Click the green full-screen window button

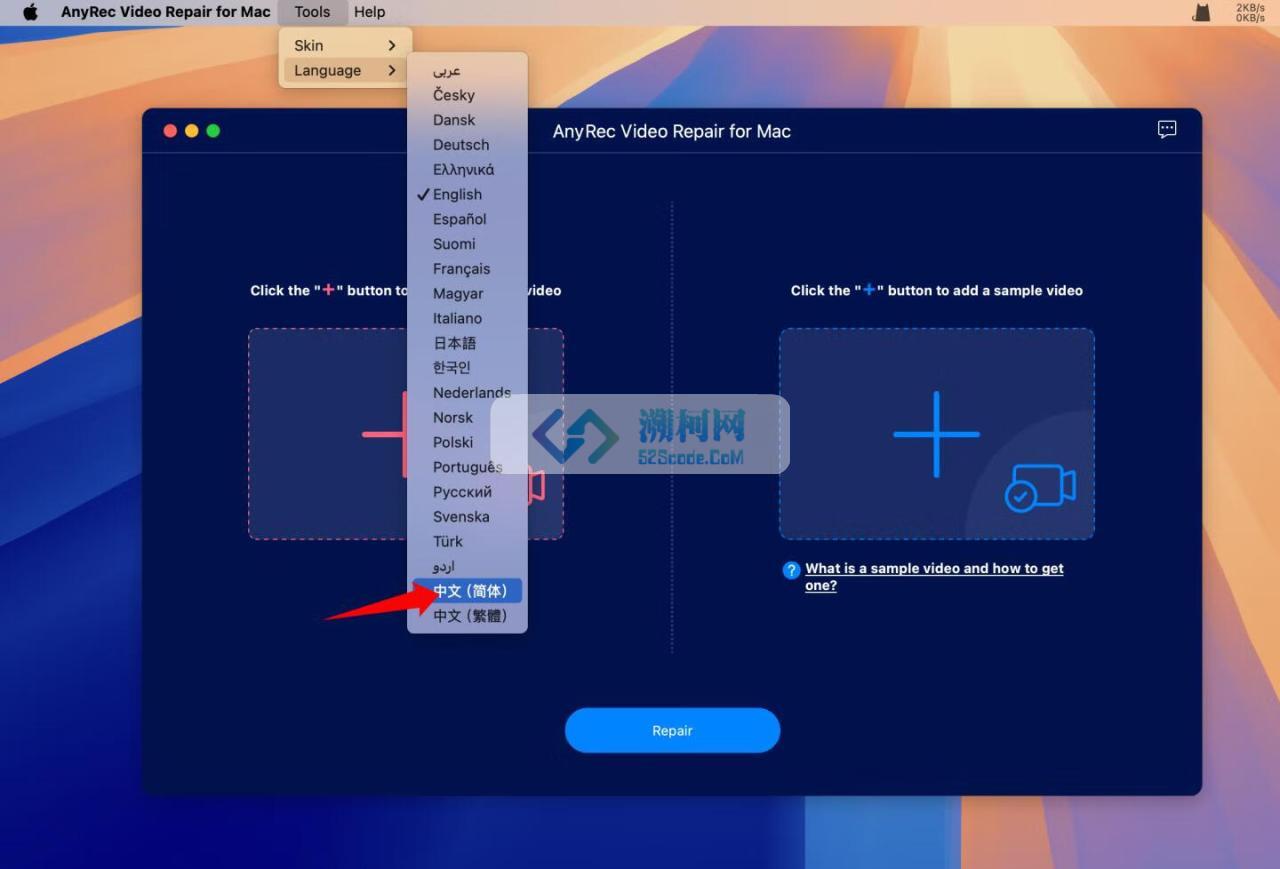tap(213, 131)
